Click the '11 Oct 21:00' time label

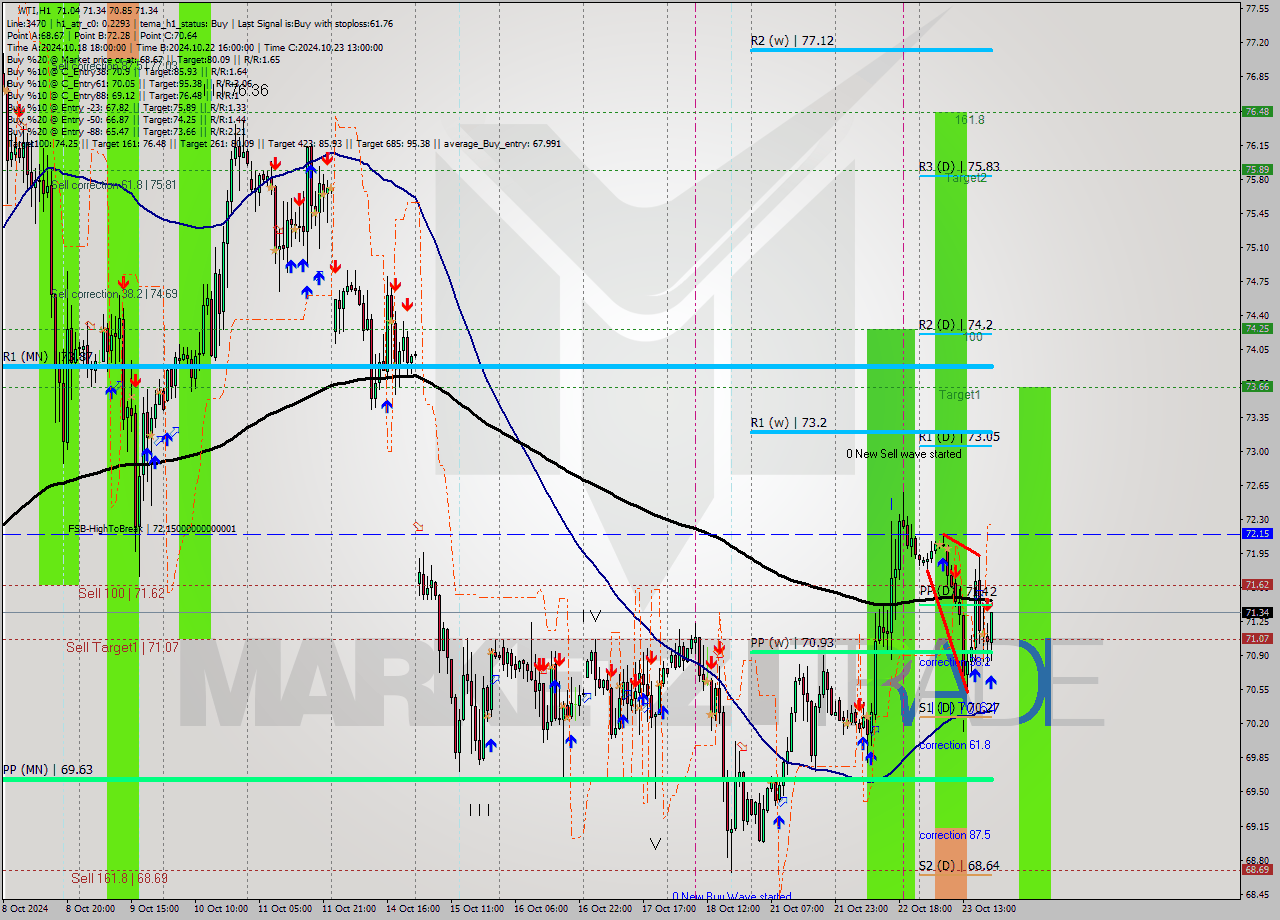(348, 909)
